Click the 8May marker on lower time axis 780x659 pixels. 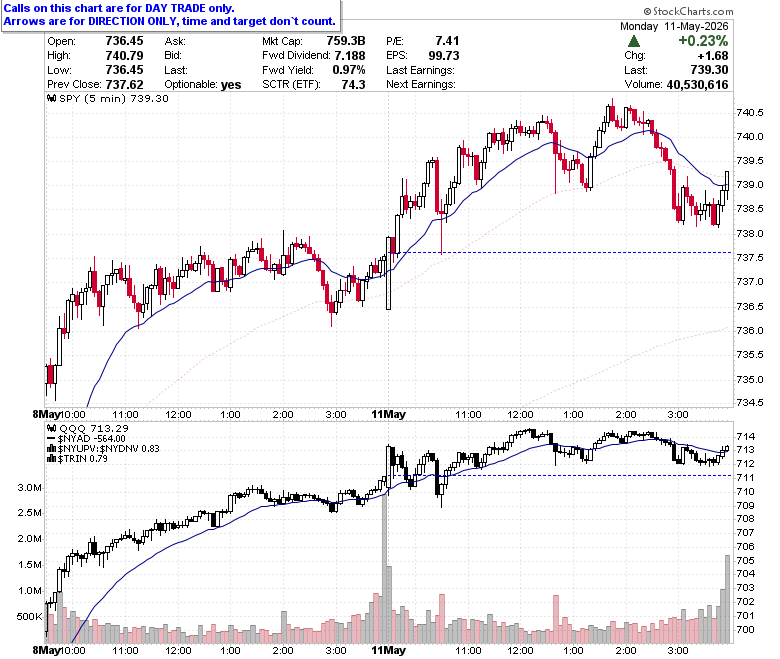(x=46, y=650)
